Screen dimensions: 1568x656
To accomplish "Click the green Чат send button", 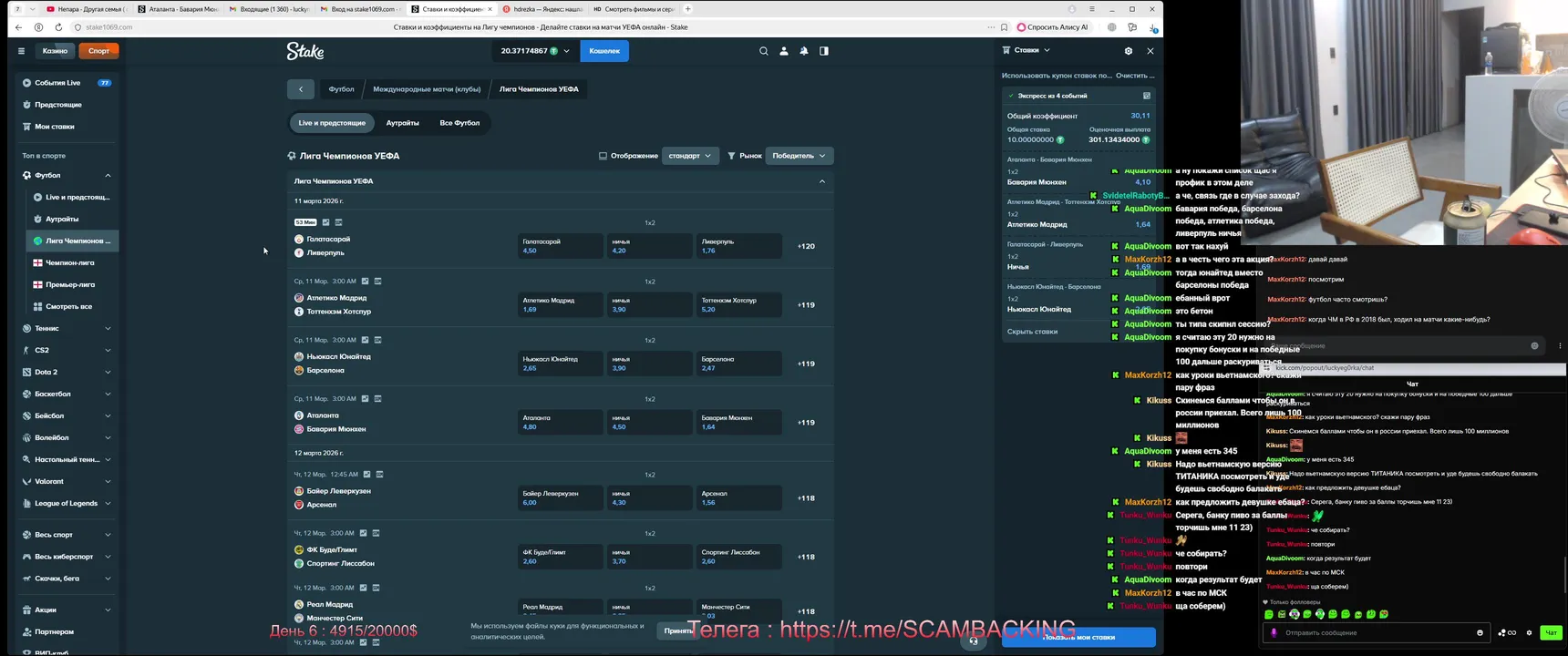I will 1551,632.
